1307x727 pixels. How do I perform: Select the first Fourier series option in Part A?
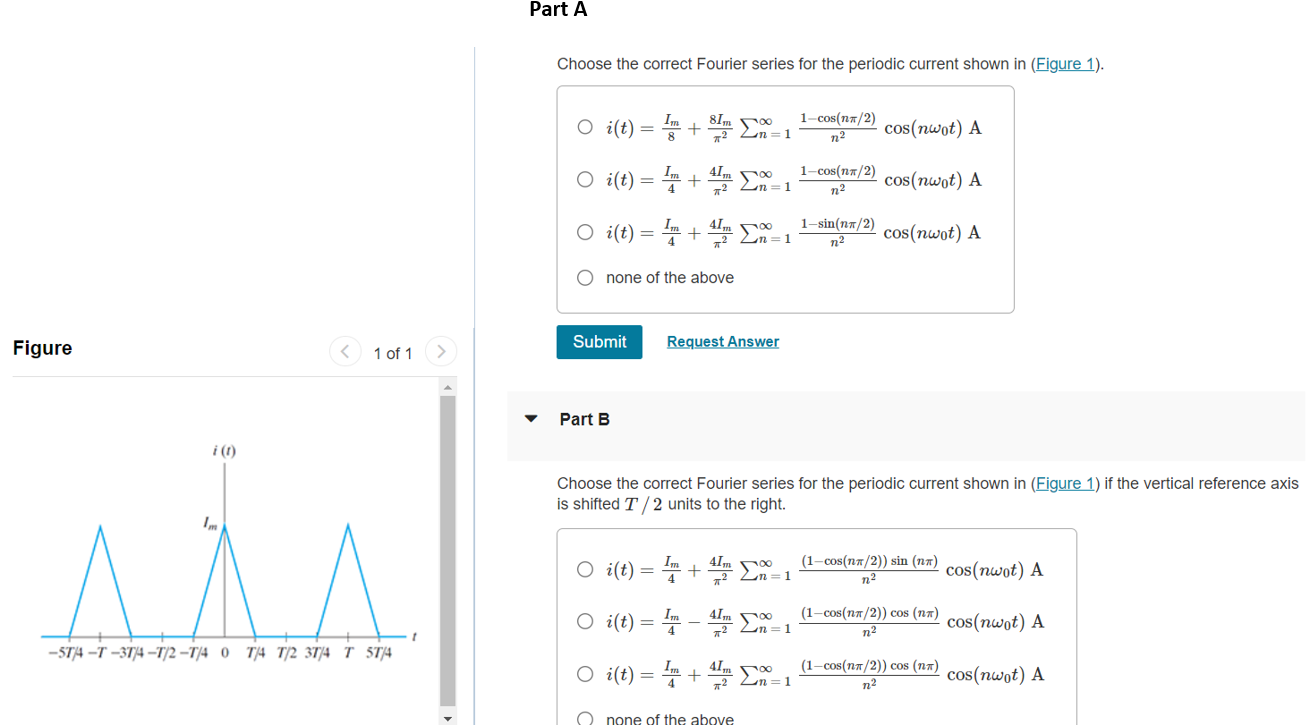tap(585, 127)
